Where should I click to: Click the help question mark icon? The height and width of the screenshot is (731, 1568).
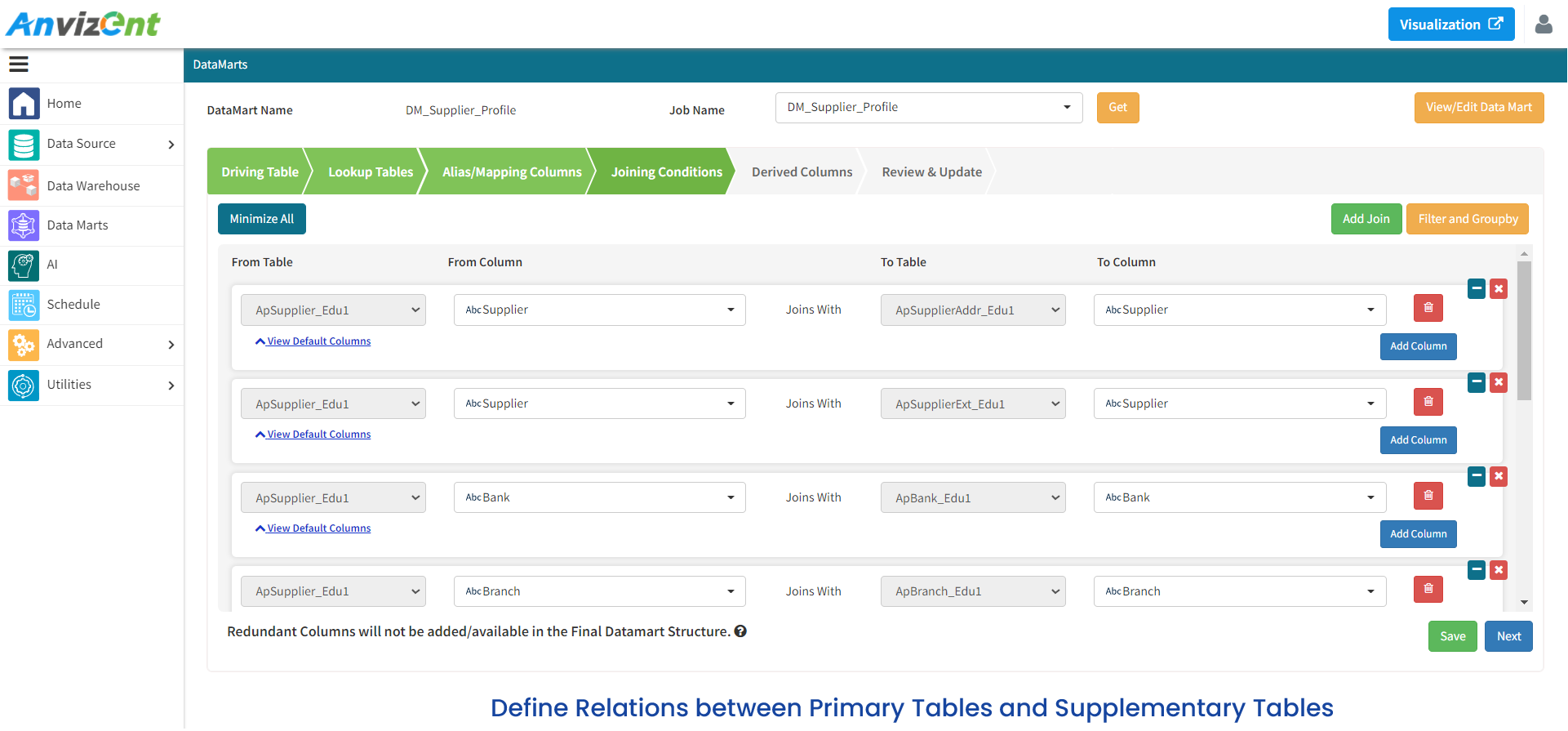pyautogui.click(x=740, y=631)
